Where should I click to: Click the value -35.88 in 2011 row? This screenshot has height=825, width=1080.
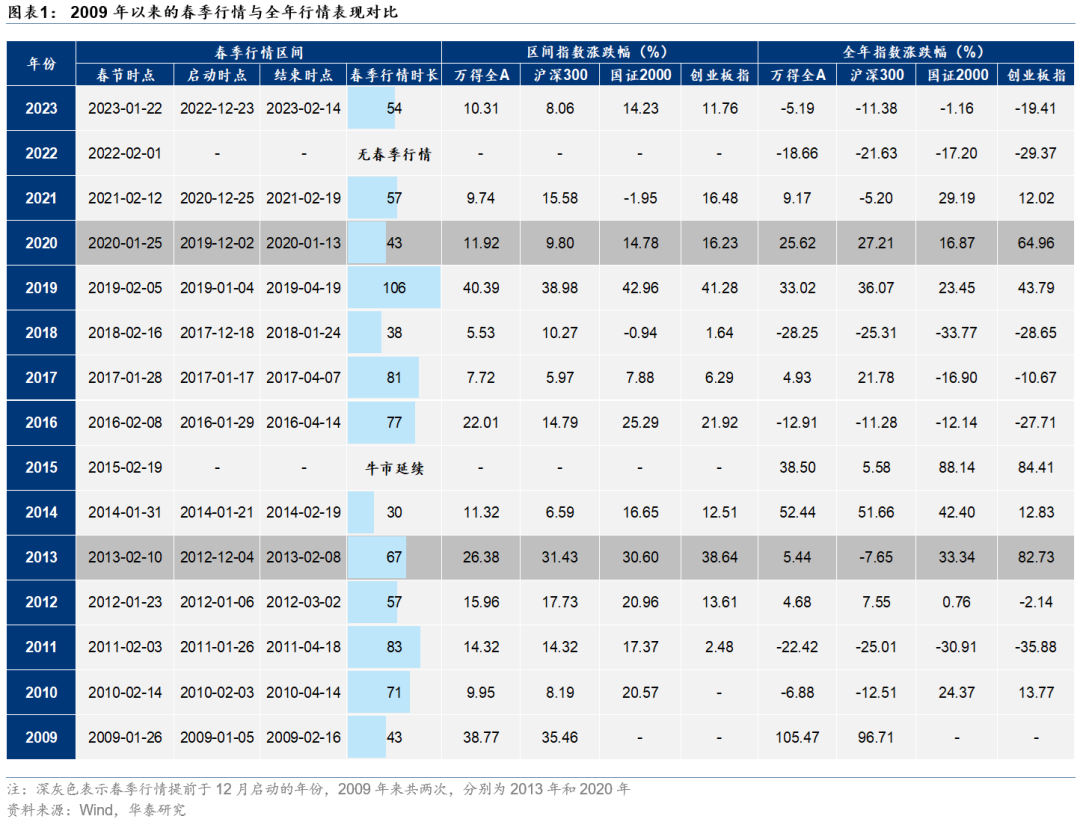pos(1035,647)
